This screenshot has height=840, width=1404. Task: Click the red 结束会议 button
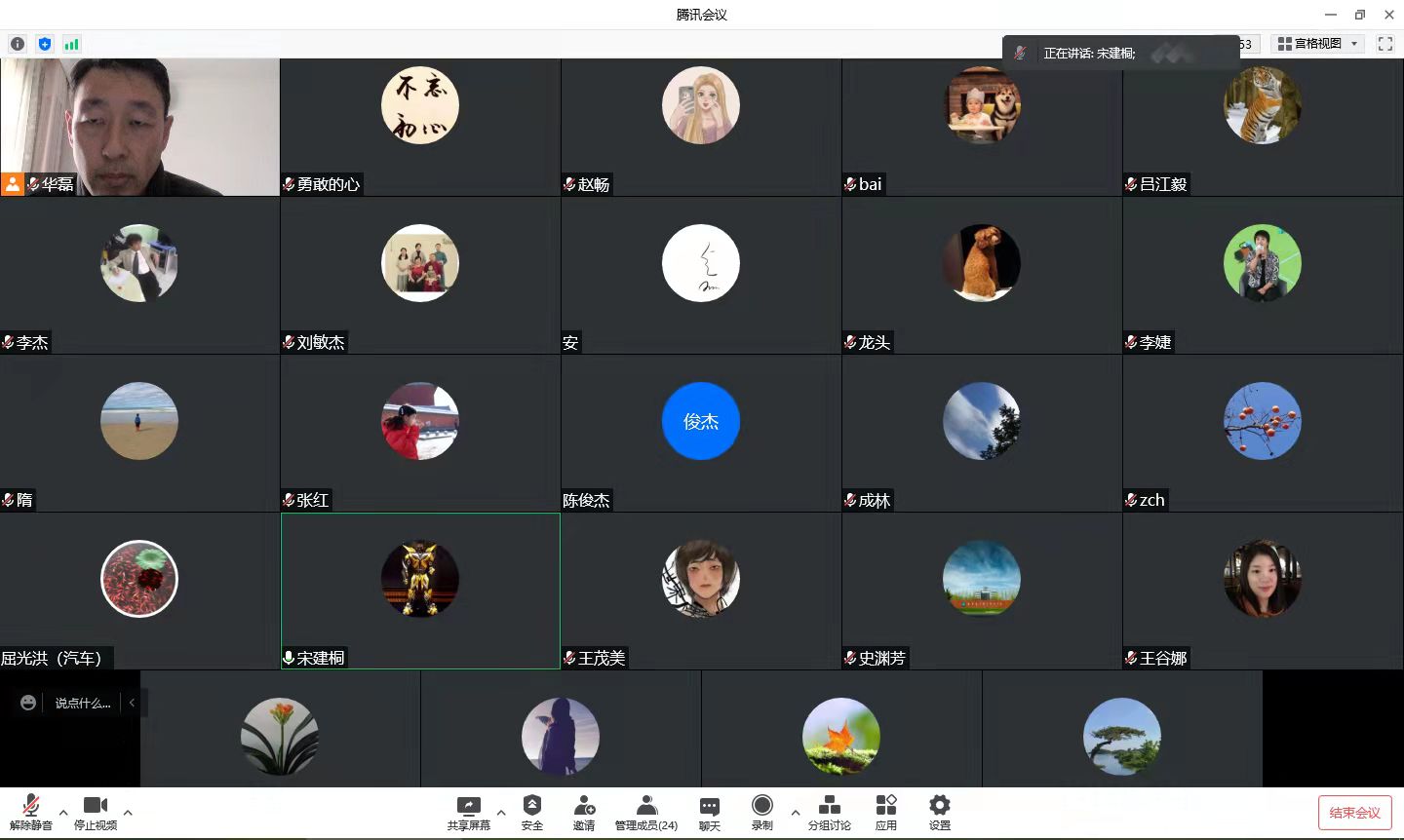point(1354,813)
